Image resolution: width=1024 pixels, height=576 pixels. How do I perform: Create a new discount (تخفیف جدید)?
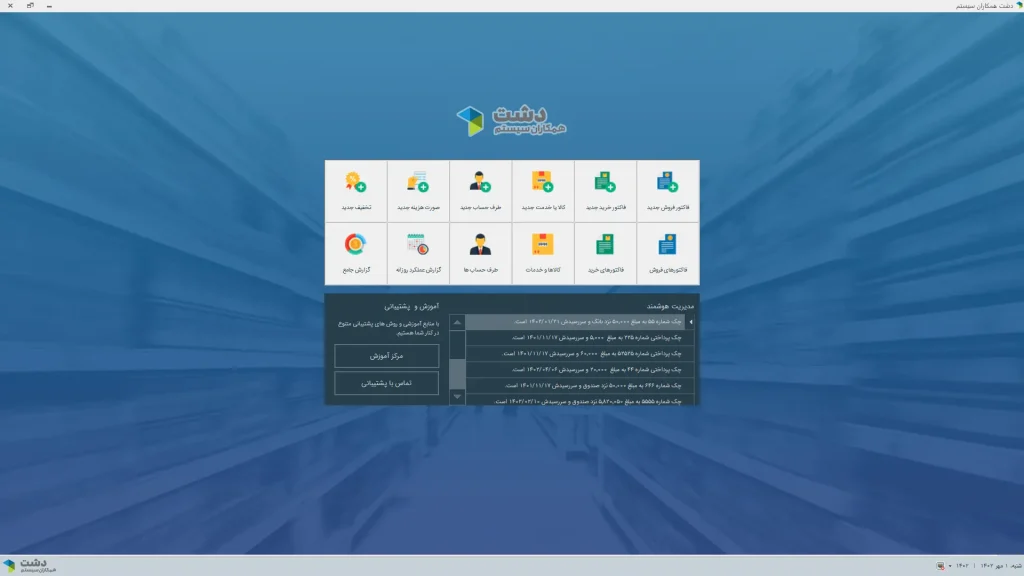click(355, 191)
